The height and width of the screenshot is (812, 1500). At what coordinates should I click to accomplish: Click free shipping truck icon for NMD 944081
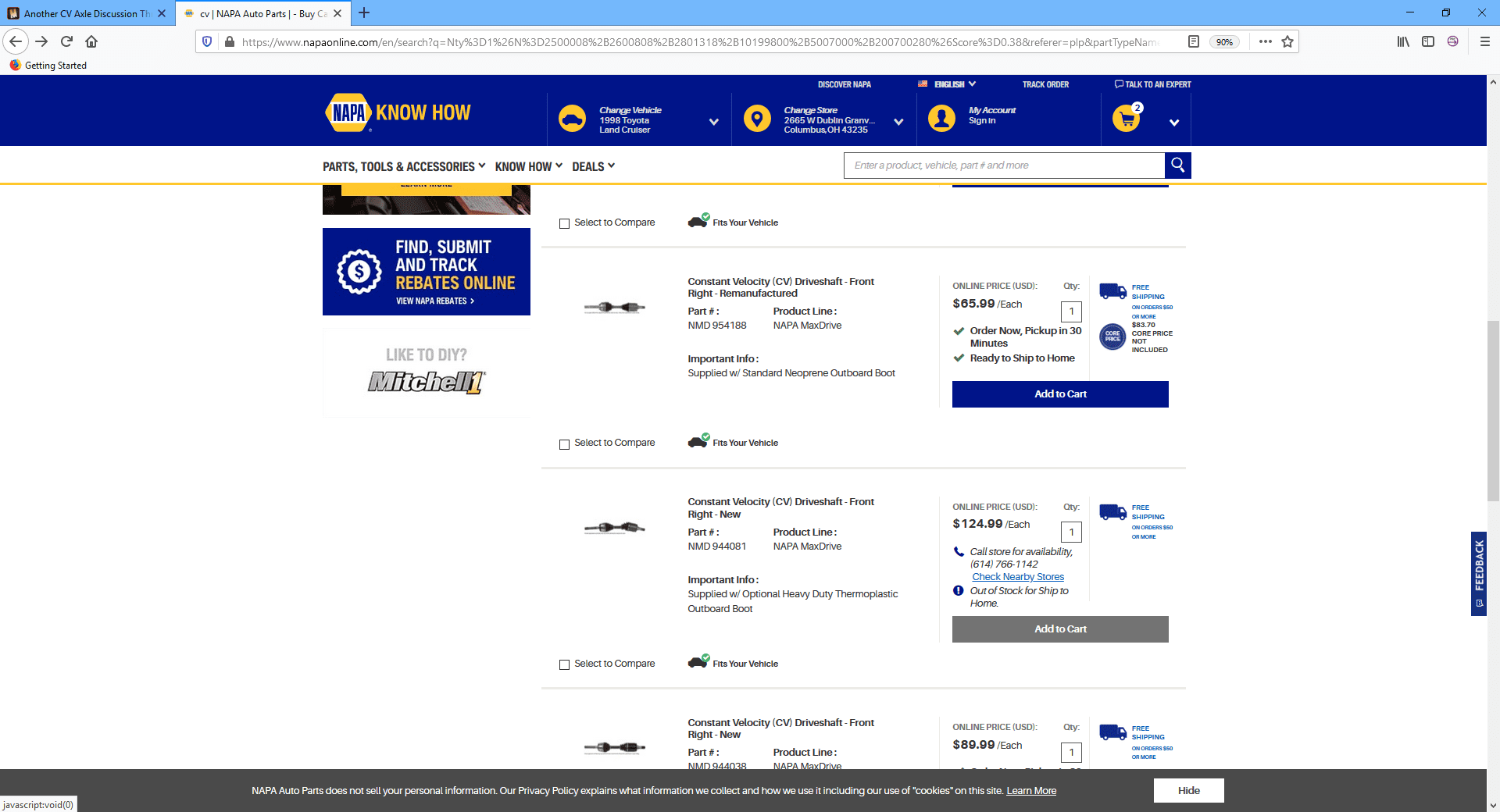(x=1112, y=512)
